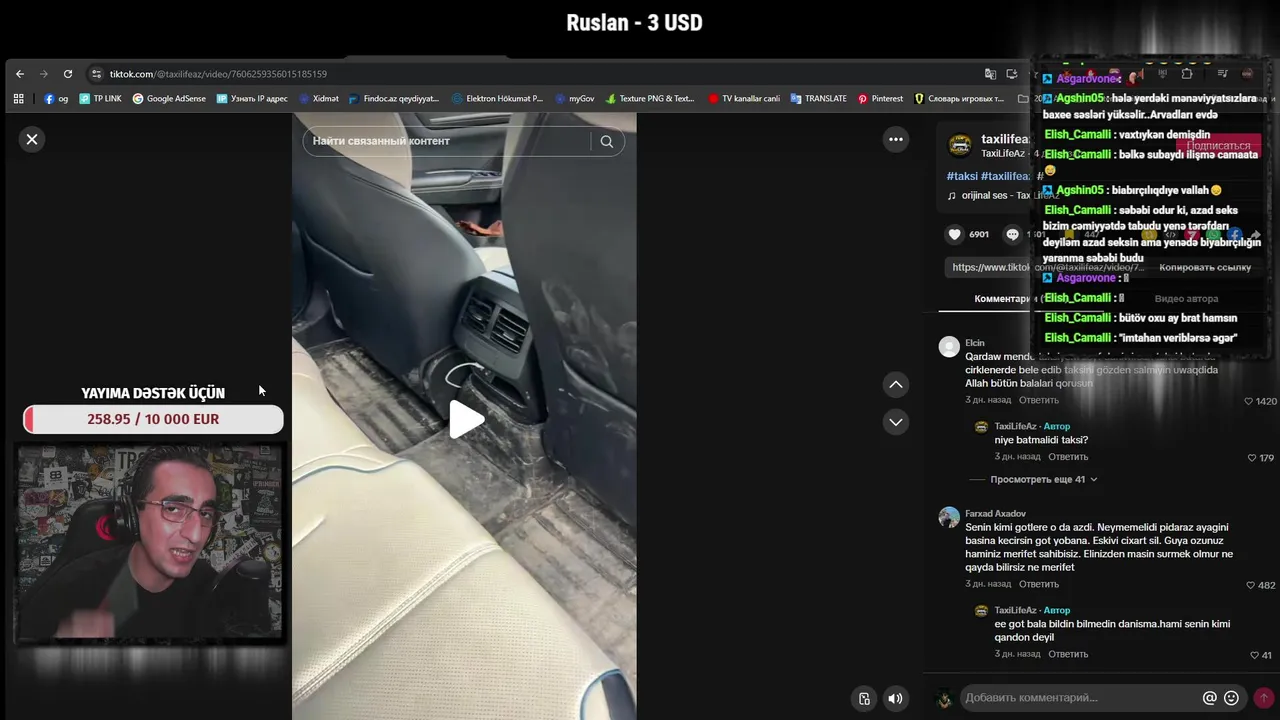Reply to 'niye batmalidi taksi?' comment
1280x720 pixels.
1068,457
